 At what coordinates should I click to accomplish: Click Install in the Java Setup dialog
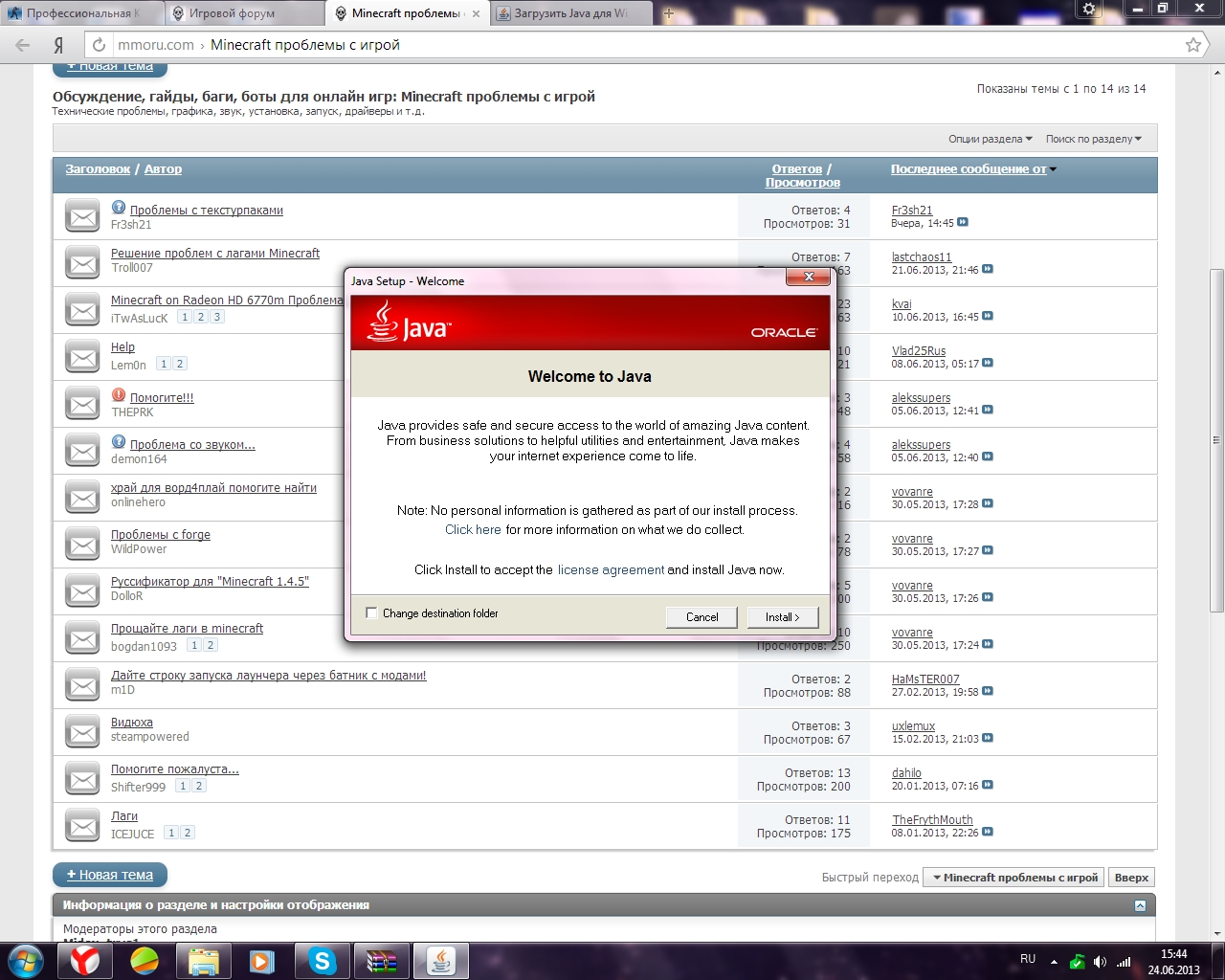pyautogui.click(x=782, y=617)
